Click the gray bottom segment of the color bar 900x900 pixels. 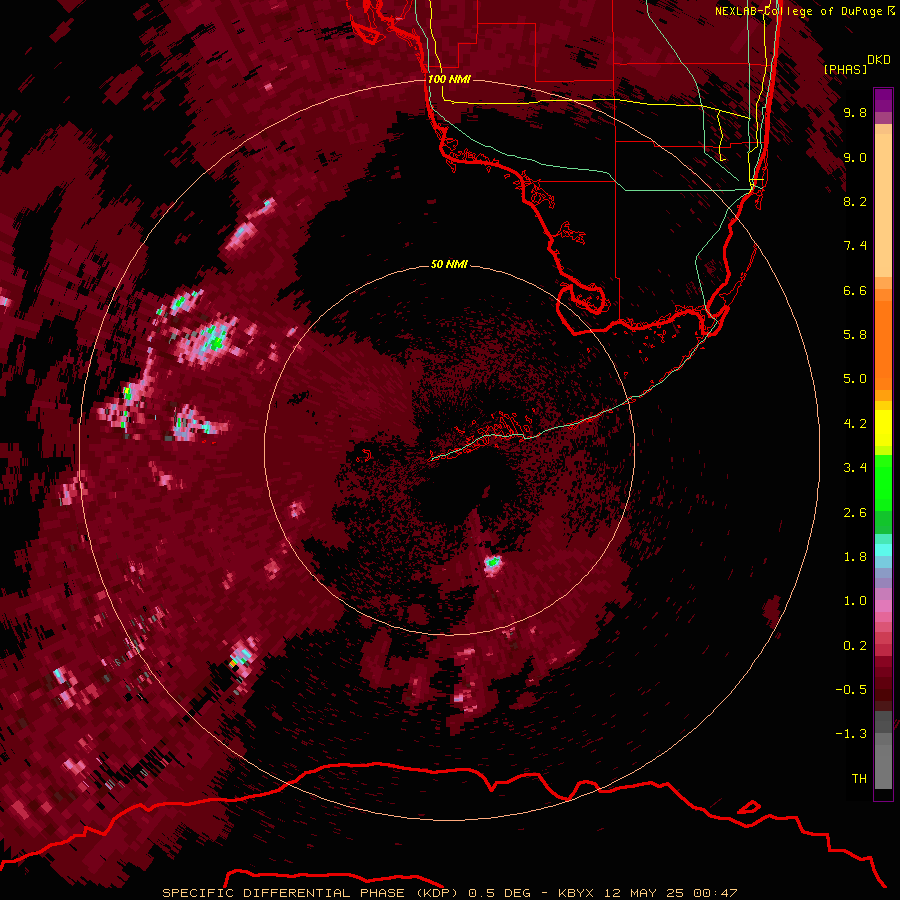(883, 752)
